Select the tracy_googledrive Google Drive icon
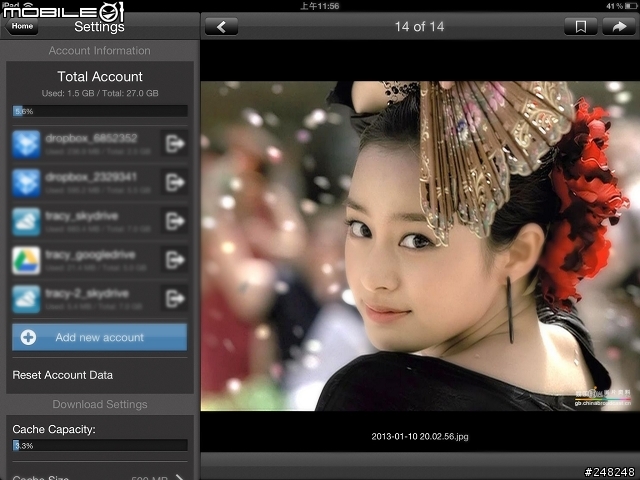Image resolution: width=640 pixels, height=480 pixels. pos(26,260)
